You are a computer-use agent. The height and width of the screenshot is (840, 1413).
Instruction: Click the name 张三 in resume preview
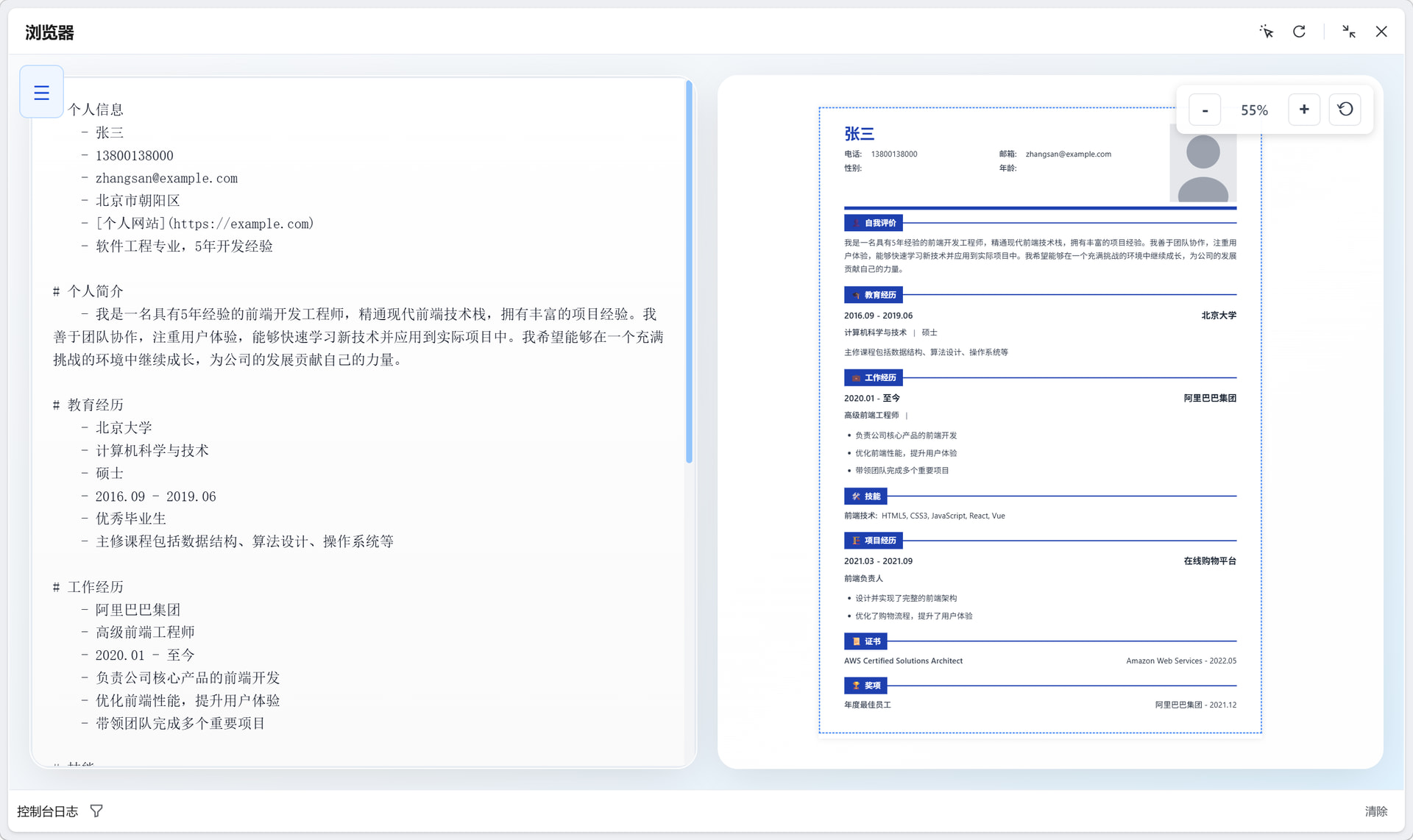pyautogui.click(x=859, y=134)
